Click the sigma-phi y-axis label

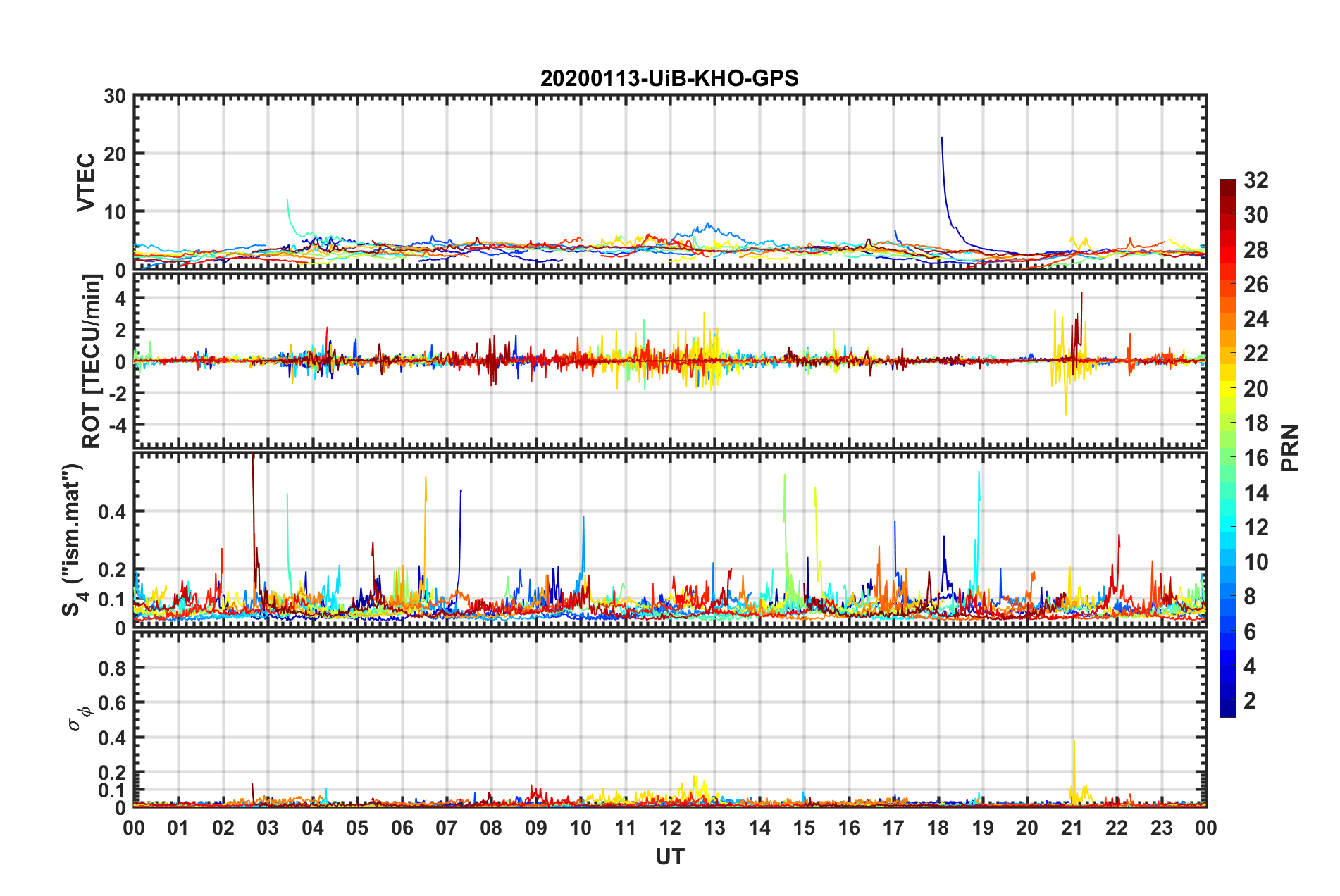79,716
